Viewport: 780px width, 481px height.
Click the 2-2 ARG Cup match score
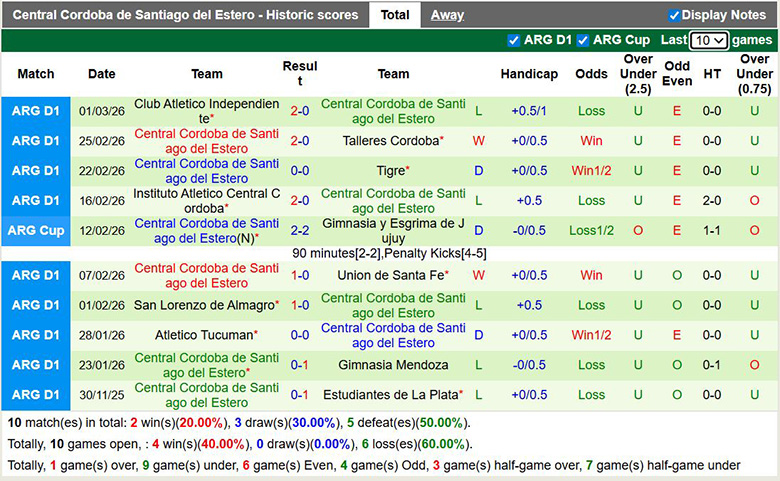coord(300,231)
